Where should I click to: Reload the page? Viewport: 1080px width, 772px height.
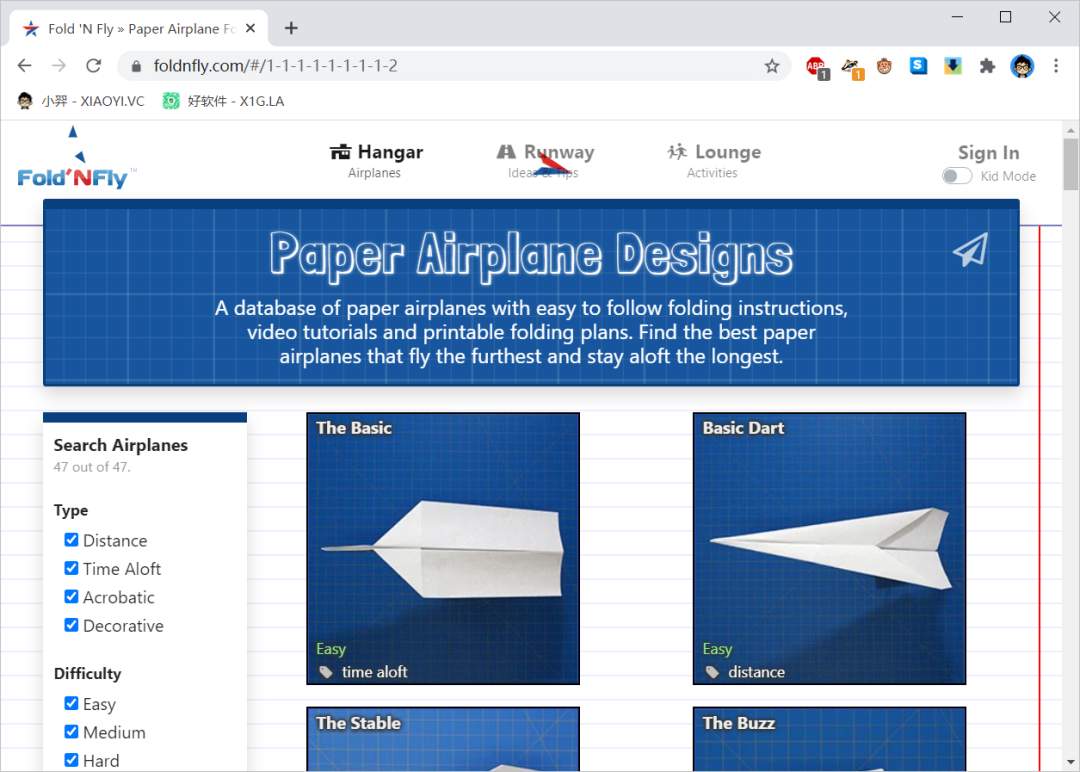[x=93, y=66]
